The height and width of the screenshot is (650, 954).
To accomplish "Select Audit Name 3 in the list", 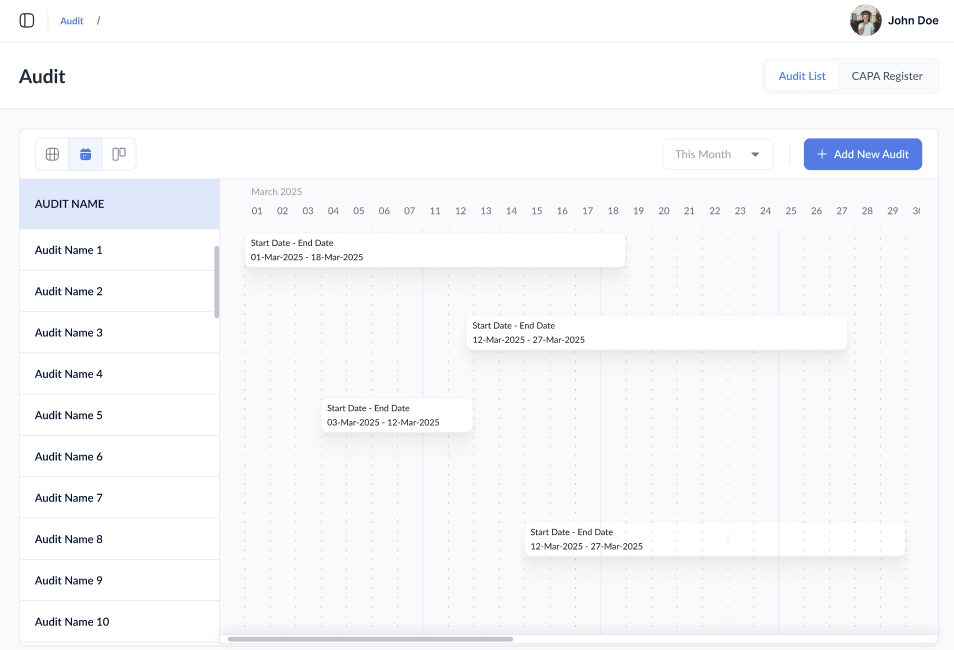I will click(69, 332).
